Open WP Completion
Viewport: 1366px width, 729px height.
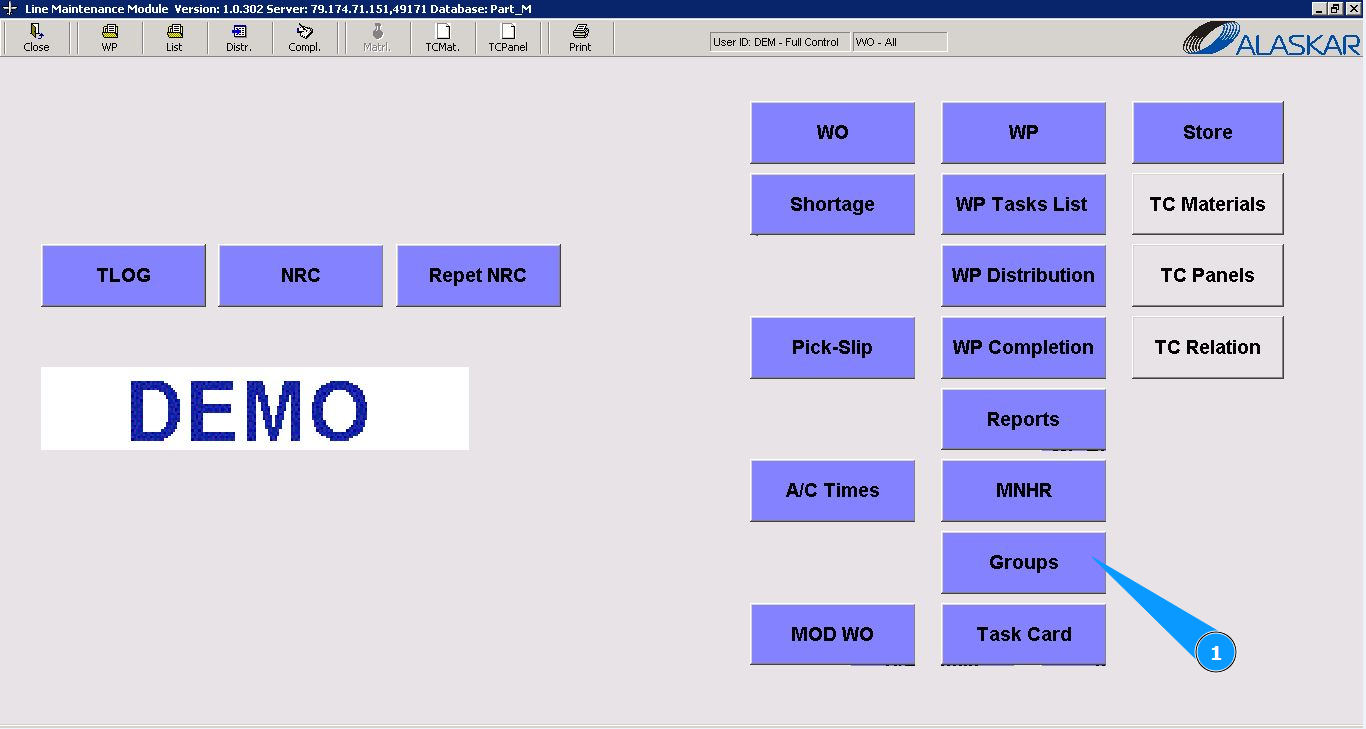tap(1023, 347)
